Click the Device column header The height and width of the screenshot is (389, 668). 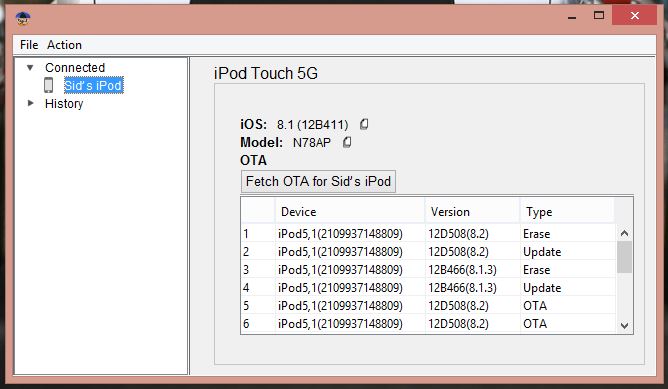point(350,212)
